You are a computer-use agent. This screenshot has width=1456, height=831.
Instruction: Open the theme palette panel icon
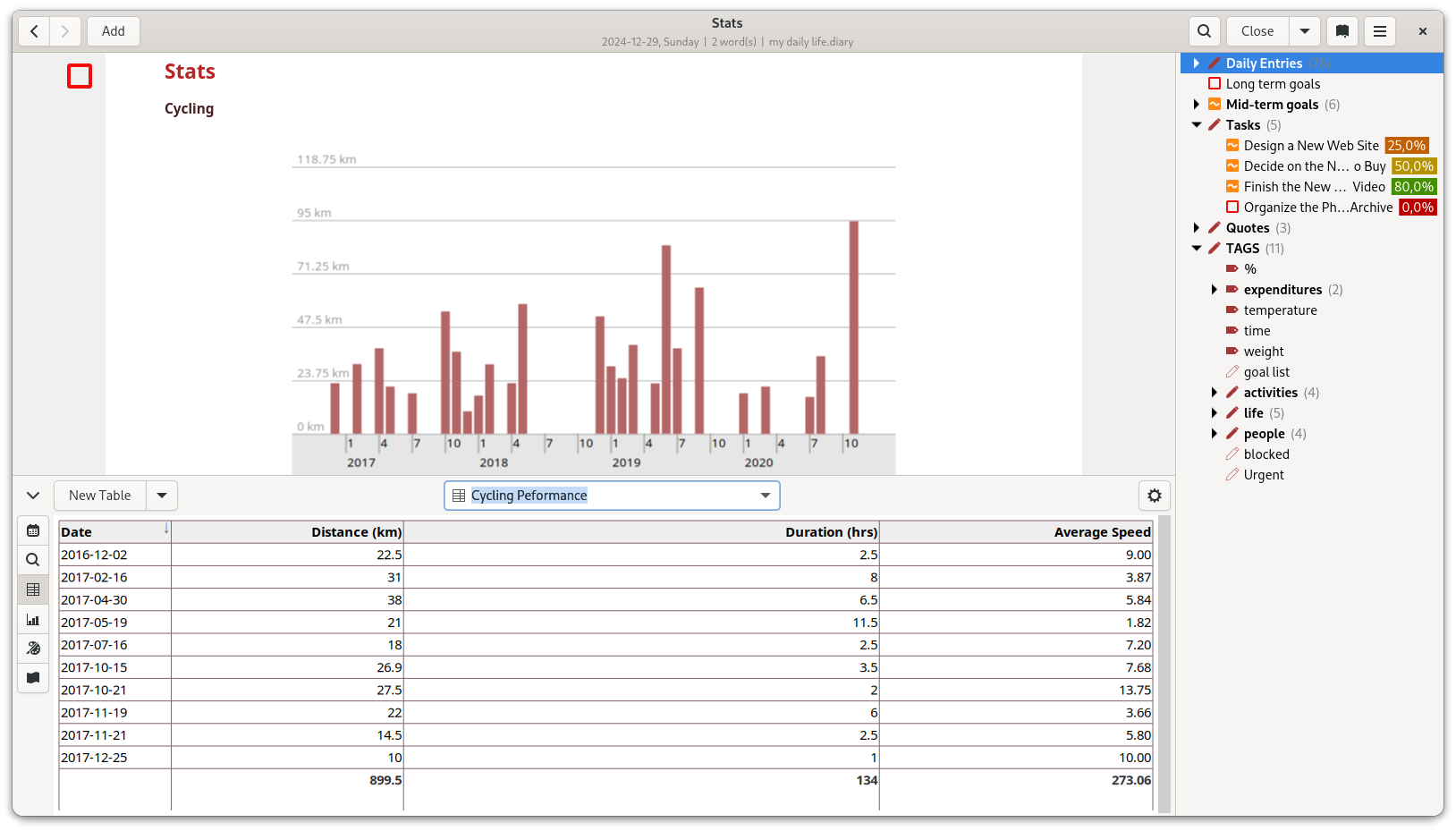click(33, 649)
